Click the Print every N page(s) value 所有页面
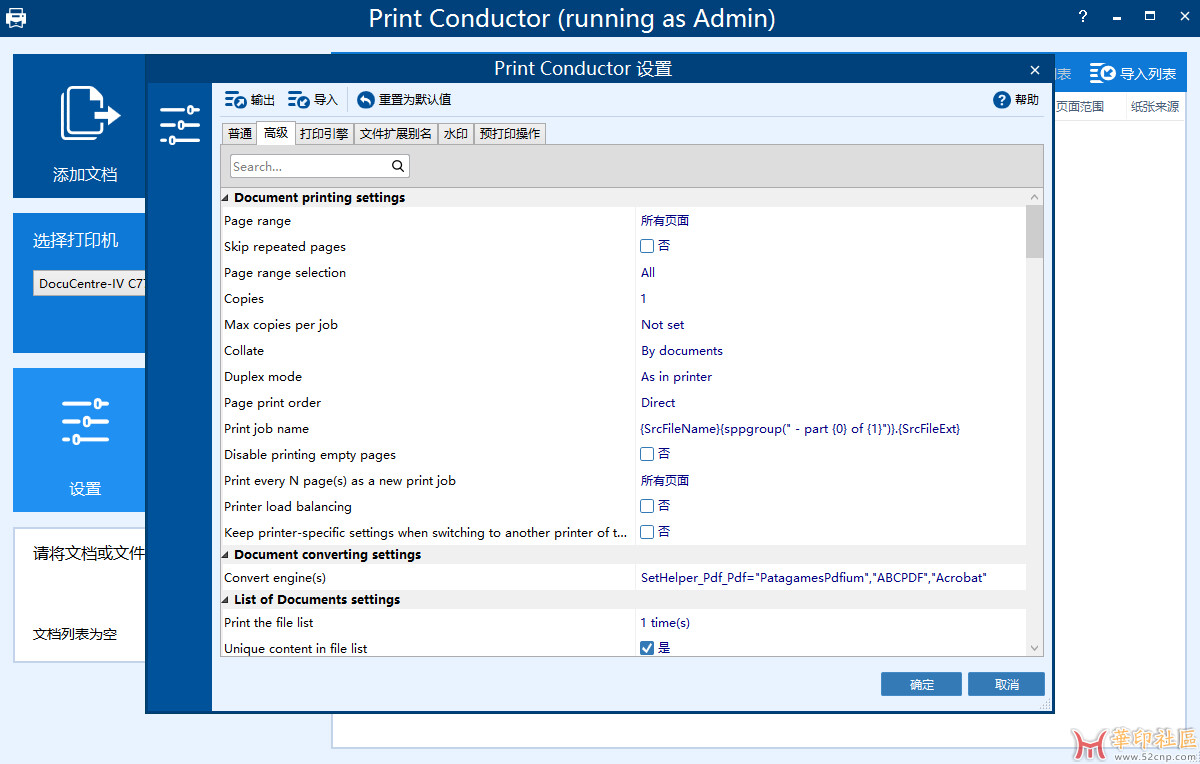Screen dimensions: 1200x764 [665, 481]
